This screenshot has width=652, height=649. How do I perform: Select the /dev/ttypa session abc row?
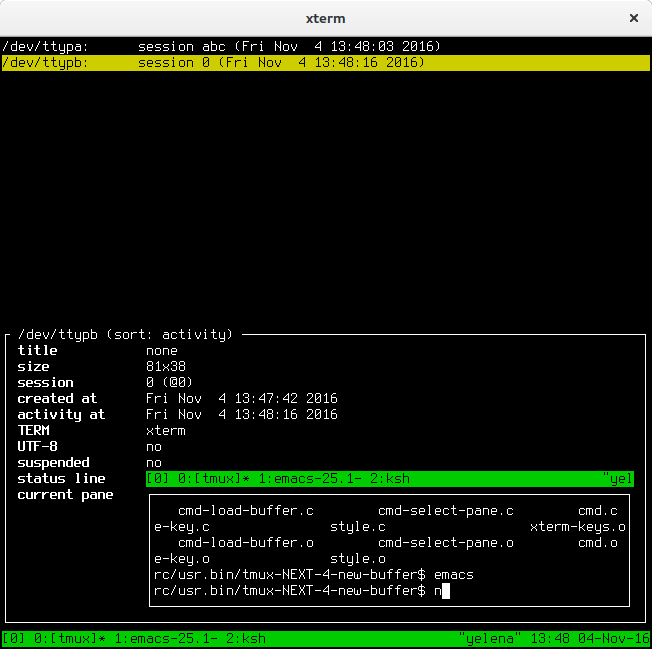(x=326, y=46)
